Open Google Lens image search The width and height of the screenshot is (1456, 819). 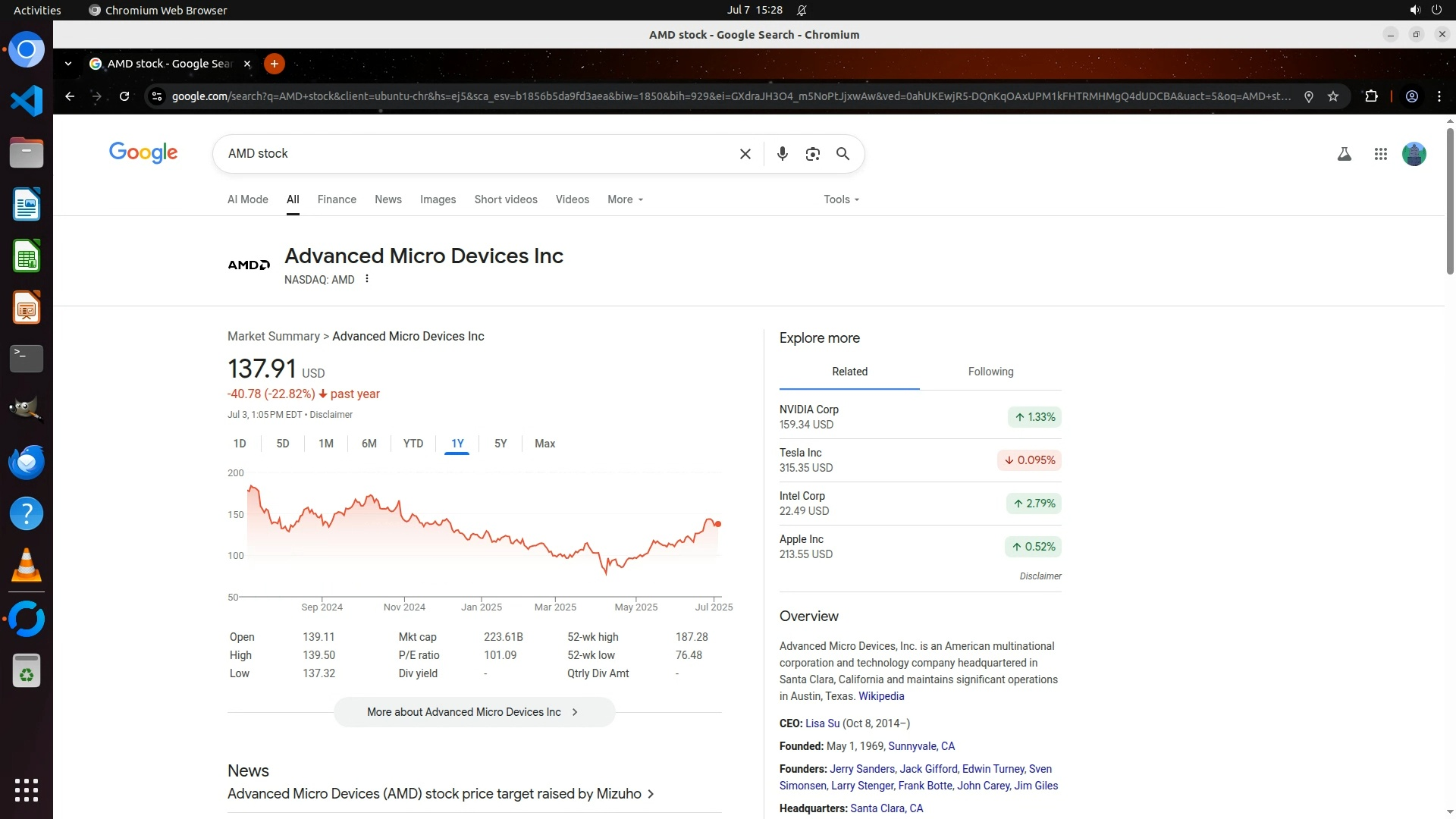click(x=813, y=154)
